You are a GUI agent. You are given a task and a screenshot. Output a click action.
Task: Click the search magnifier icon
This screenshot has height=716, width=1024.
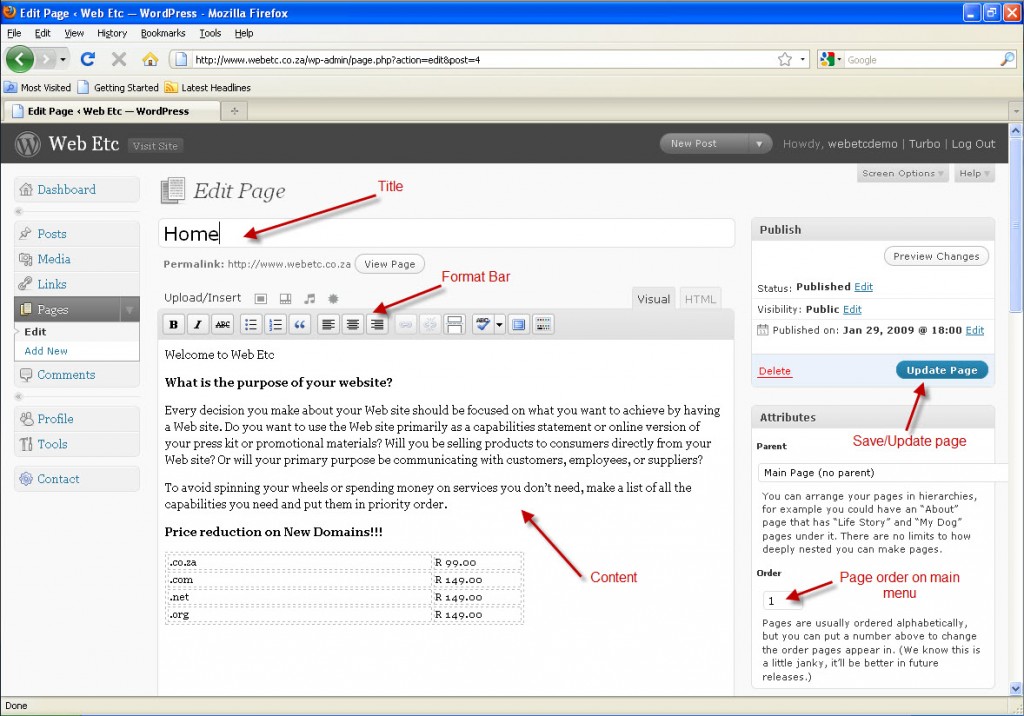click(1008, 59)
